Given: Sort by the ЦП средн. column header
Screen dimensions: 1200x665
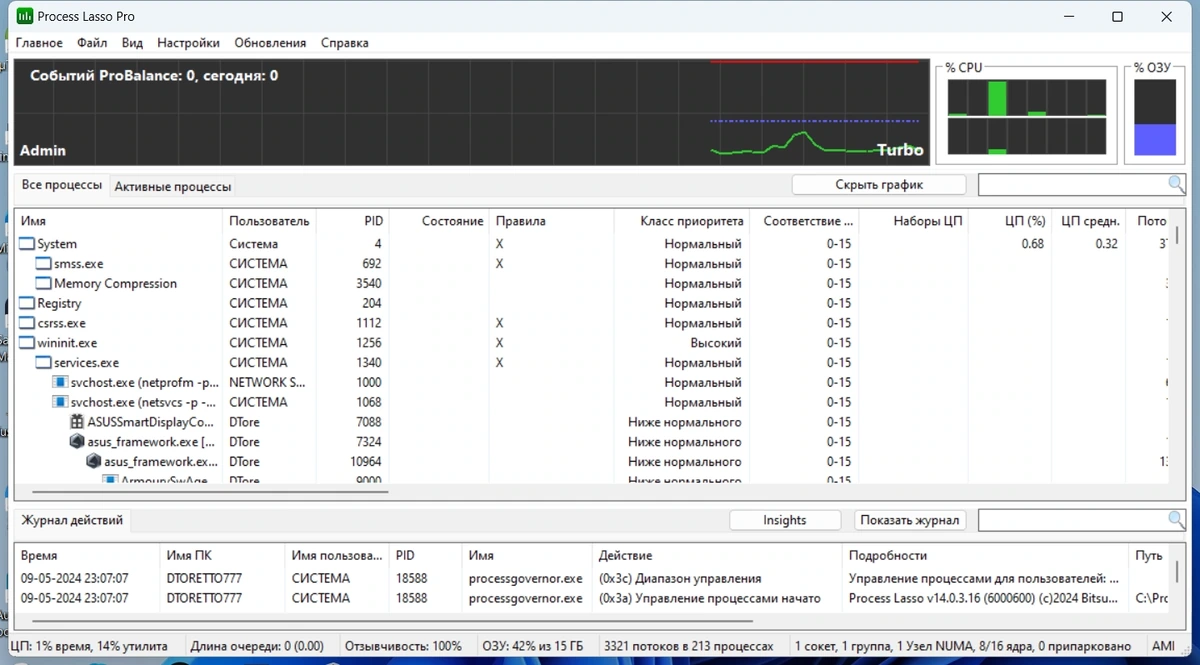Looking at the screenshot, I should 1088,221.
